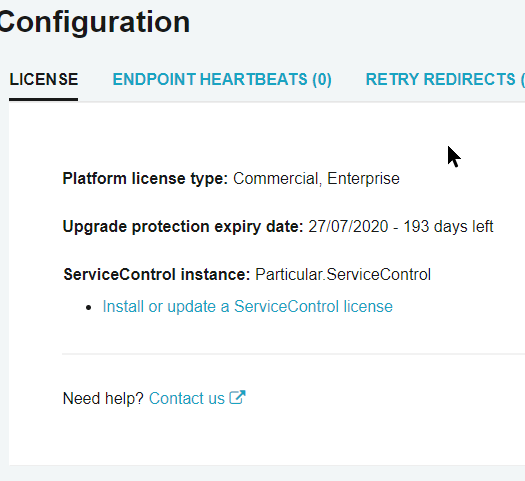The width and height of the screenshot is (525, 481).
Task: Click the ServiceControl instance label
Action: 157,274
